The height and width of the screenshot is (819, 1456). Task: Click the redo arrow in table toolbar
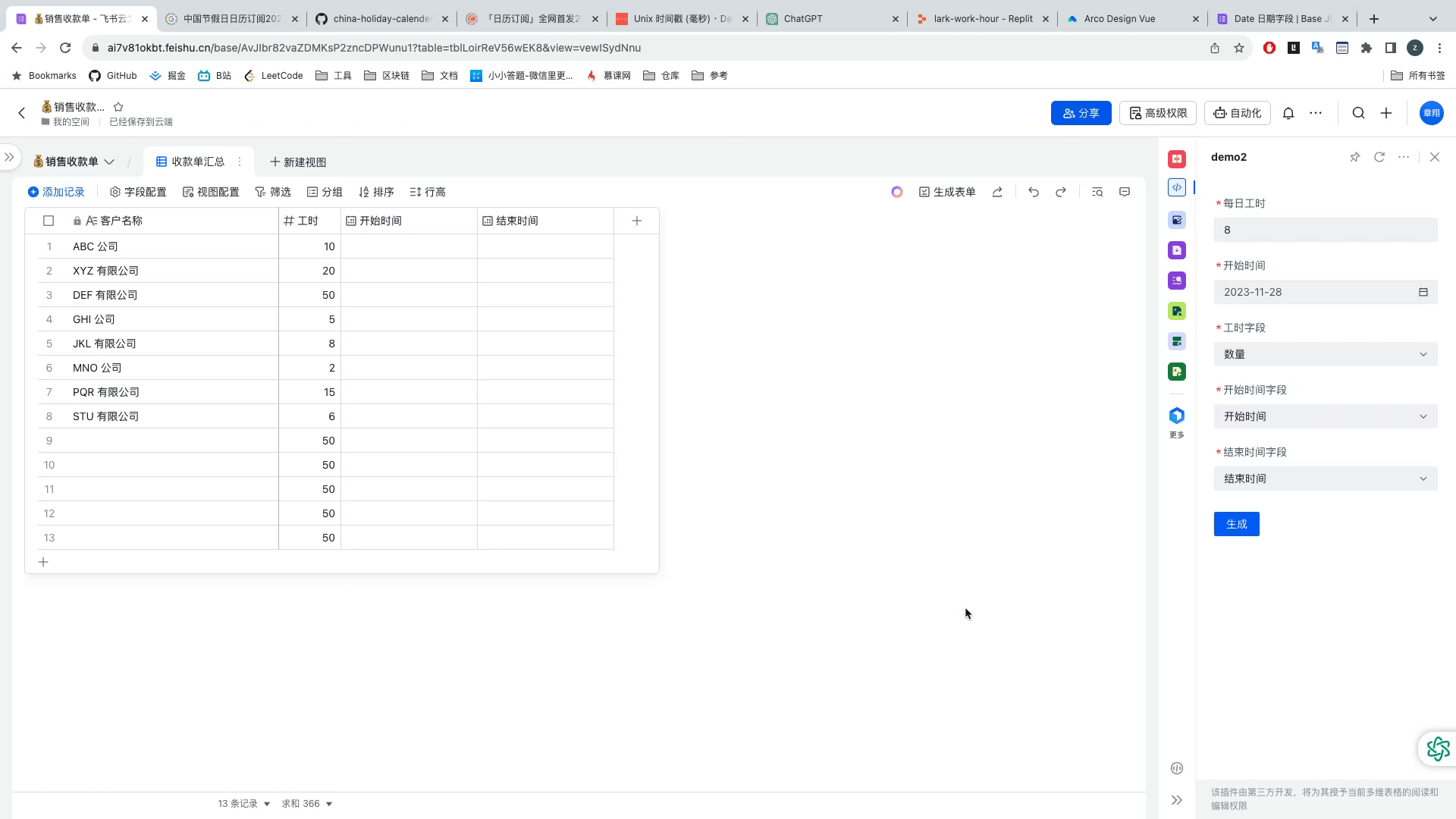coord(1061,193)
